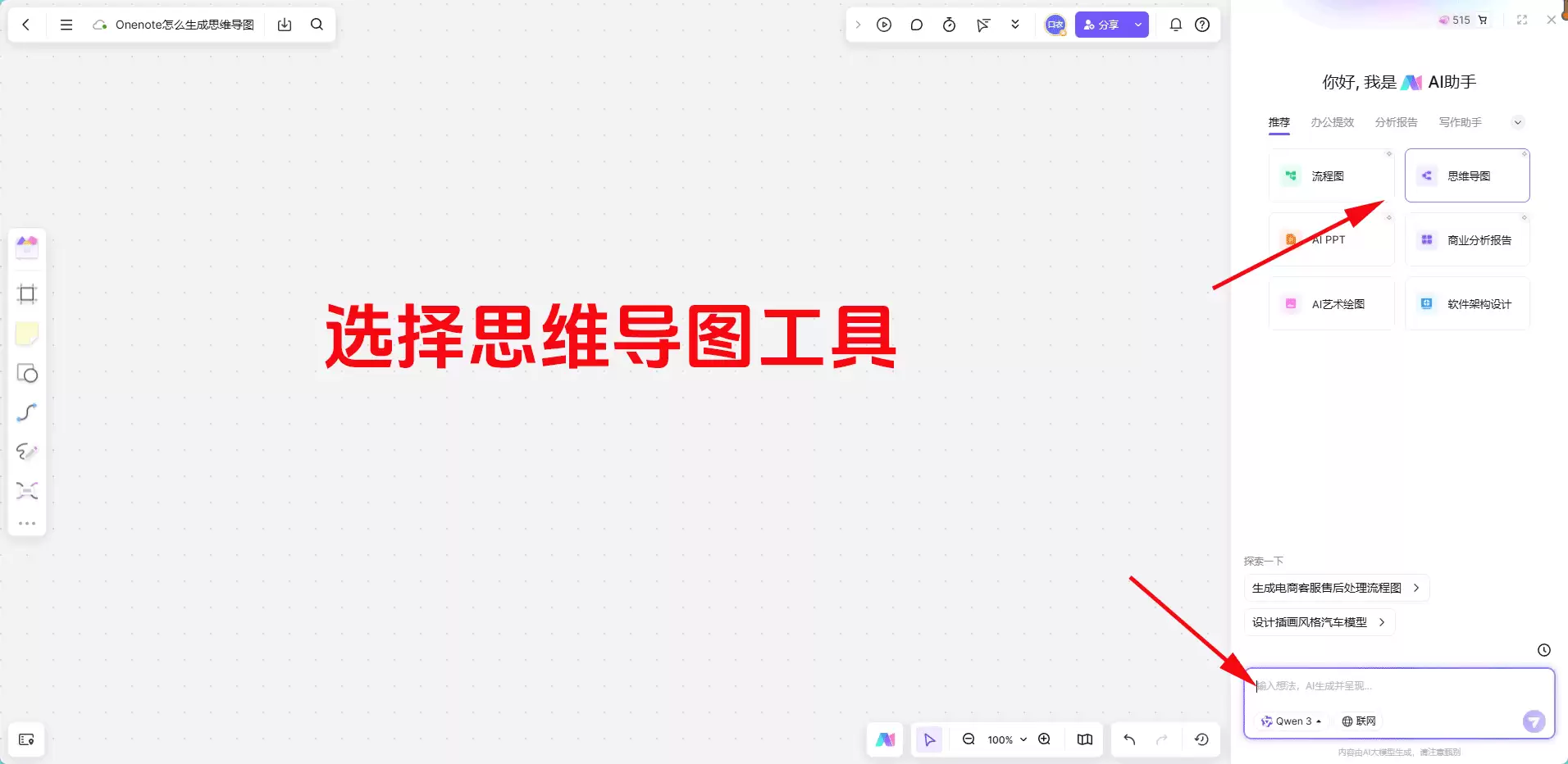Open the Qwen 3 model dropdown

[1291, 721]
